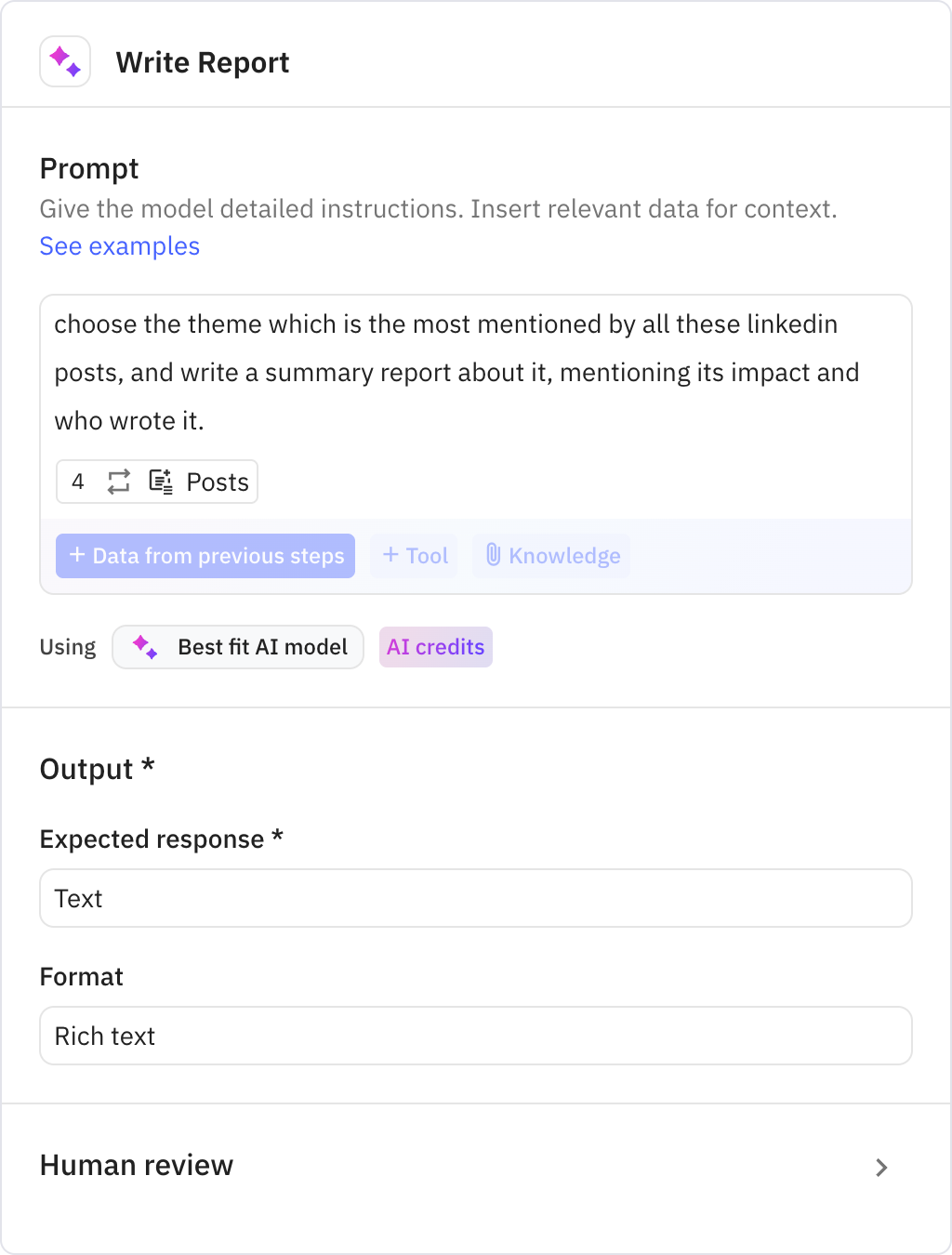Click the count 4 on the Posts chip
This screenshot has height=1255, width=952.
(x=78, y=482)
